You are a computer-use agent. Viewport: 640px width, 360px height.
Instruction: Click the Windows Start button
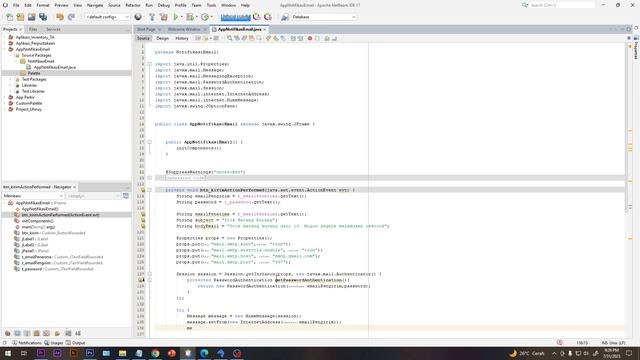[x=8, y=353]
